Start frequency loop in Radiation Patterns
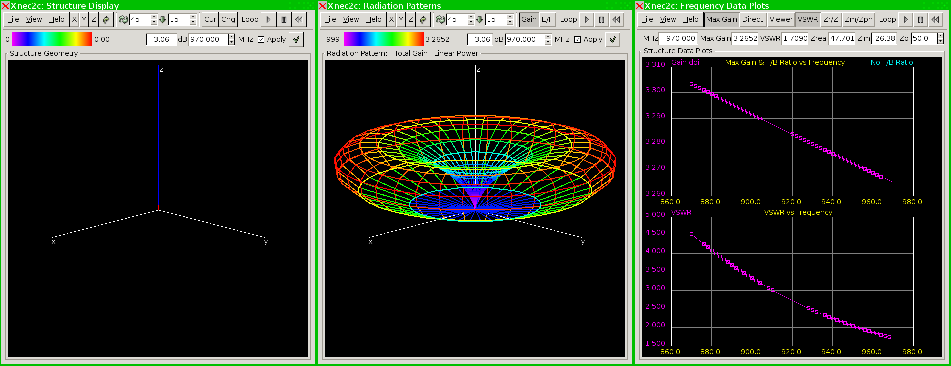Image resolution: width=951 pixels, height=366 pixels. 586,19
